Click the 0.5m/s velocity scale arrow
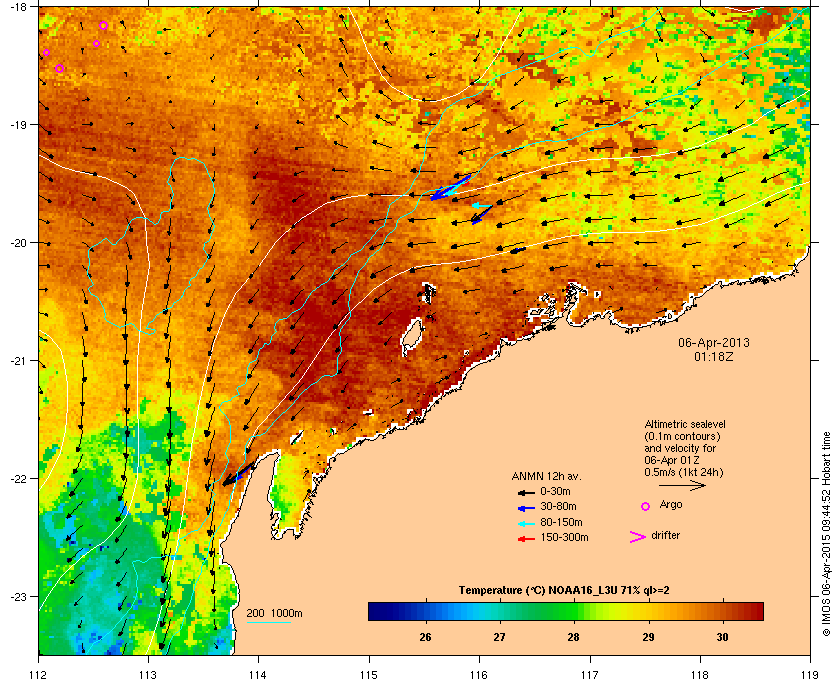This screenshot has width=840, height=680. 682,486
